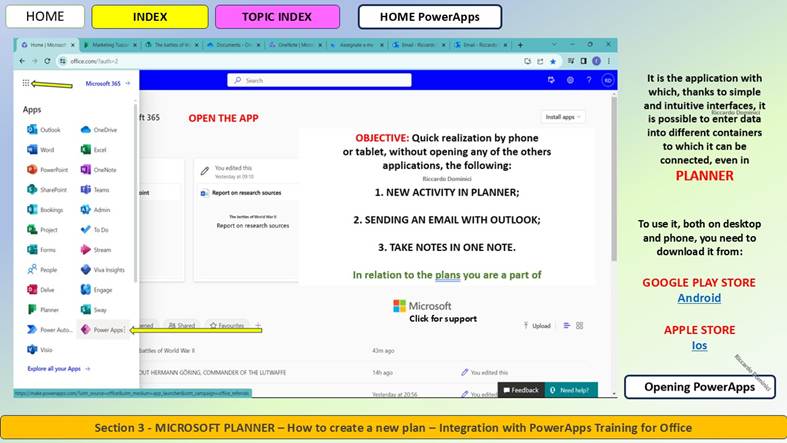
Task: Open the Ios Apple Store link
Action: click(699, 346)
